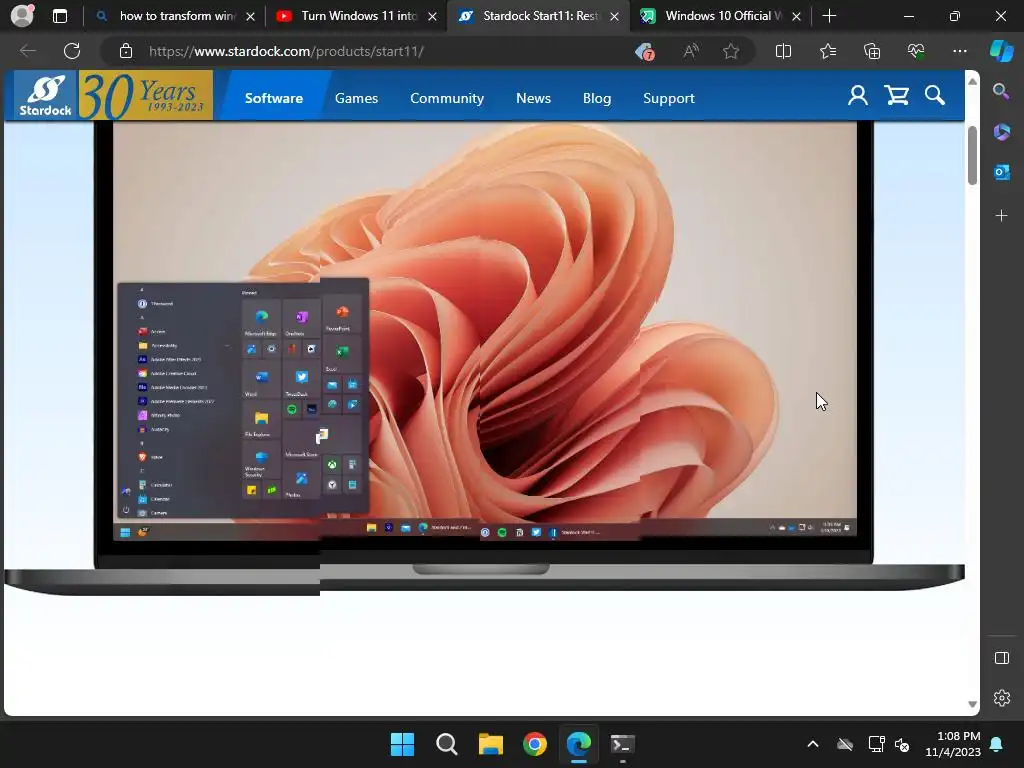Open the Support page
Viewport: 1024px width, 768px height.
669,98
